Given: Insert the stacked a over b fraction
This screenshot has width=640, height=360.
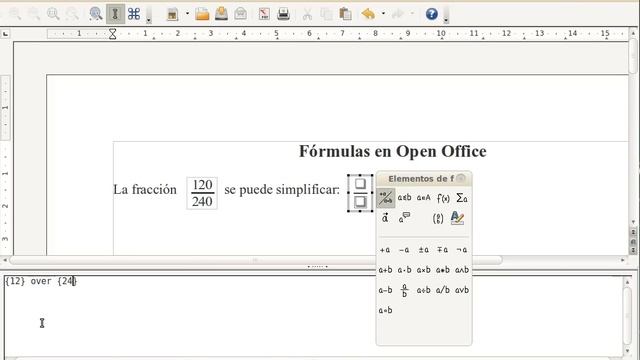Looking at the screenshot, I should pos(404,290).
